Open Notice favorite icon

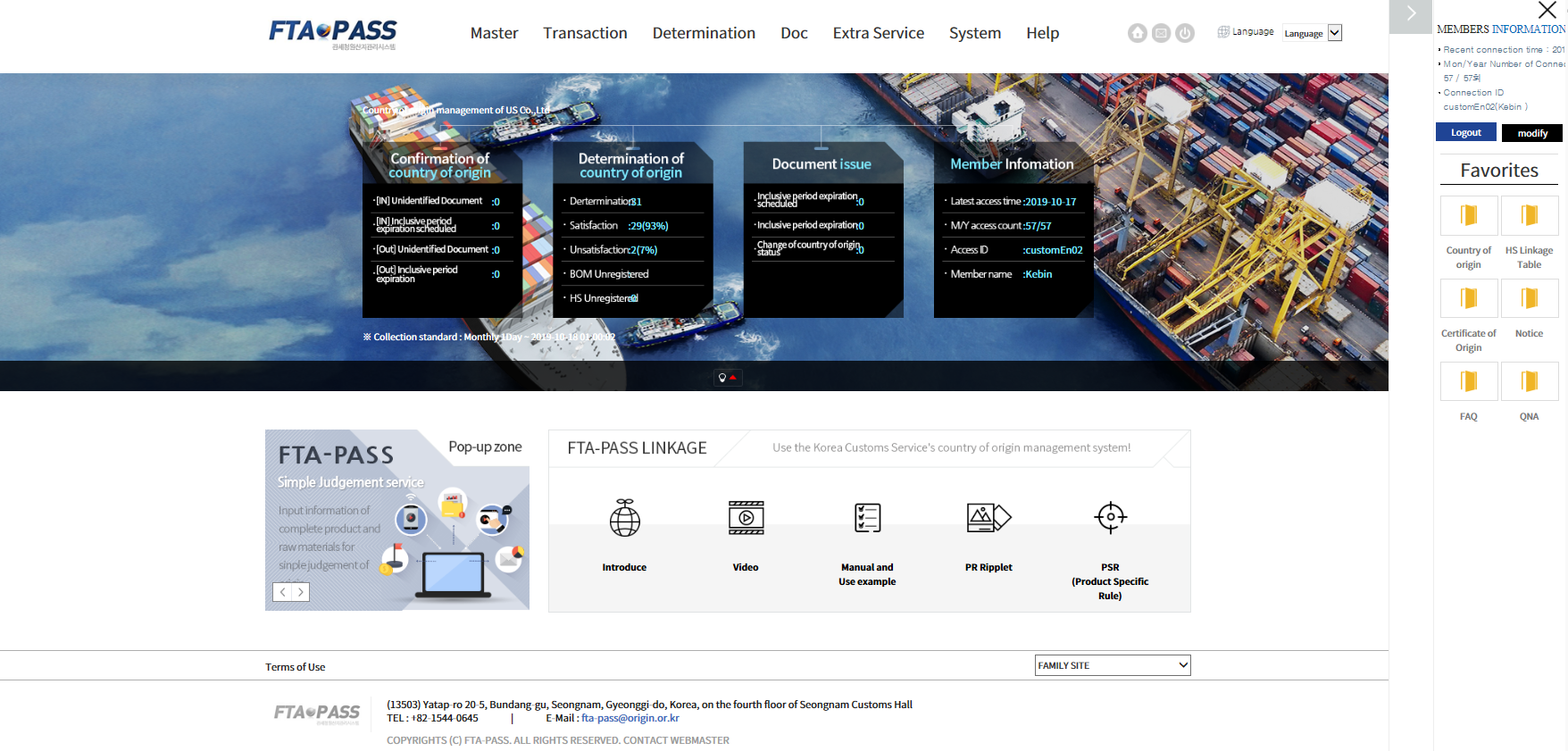coord(1530,298)
